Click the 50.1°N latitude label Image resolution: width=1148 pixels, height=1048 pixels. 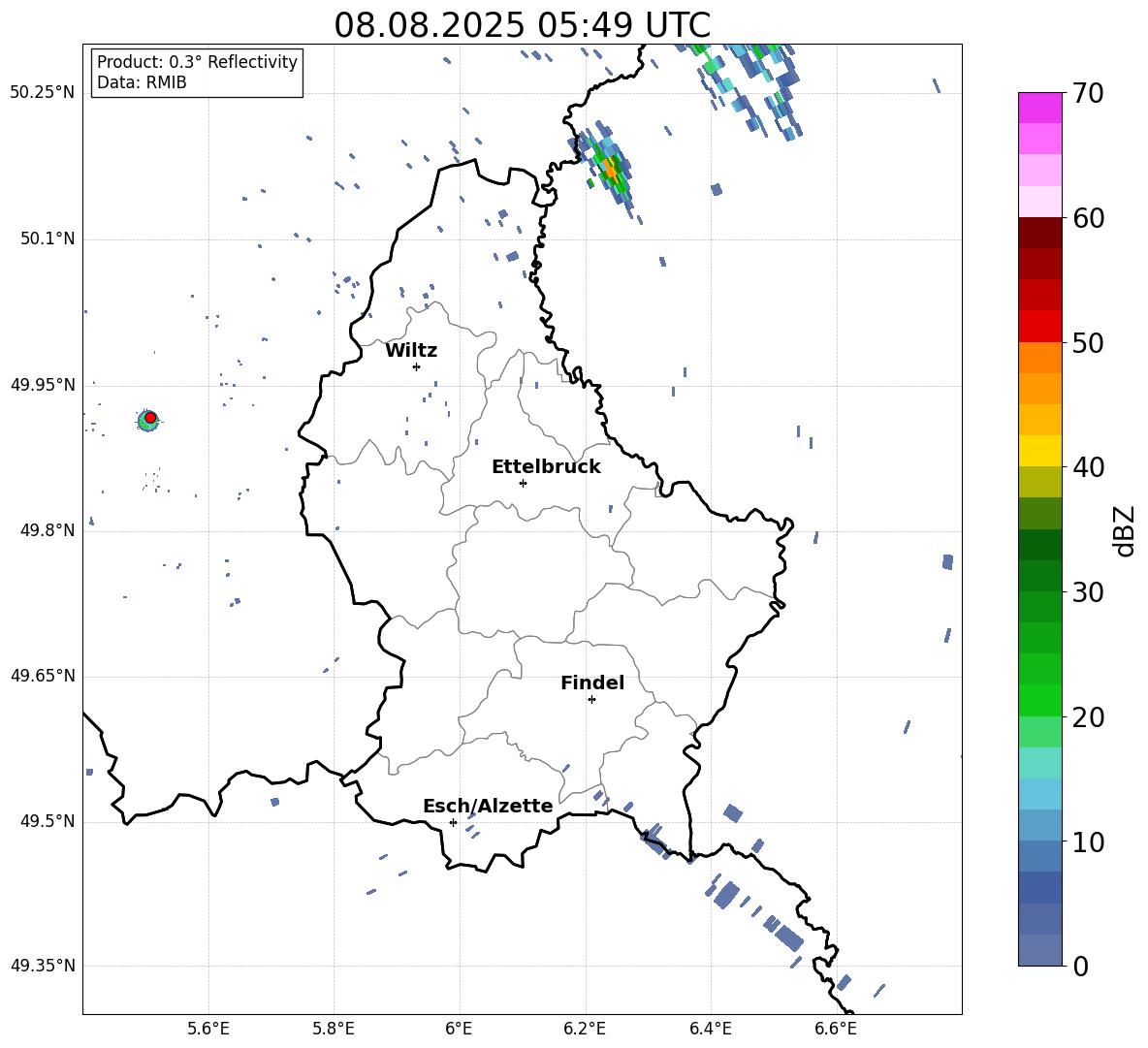pos(48,238)
